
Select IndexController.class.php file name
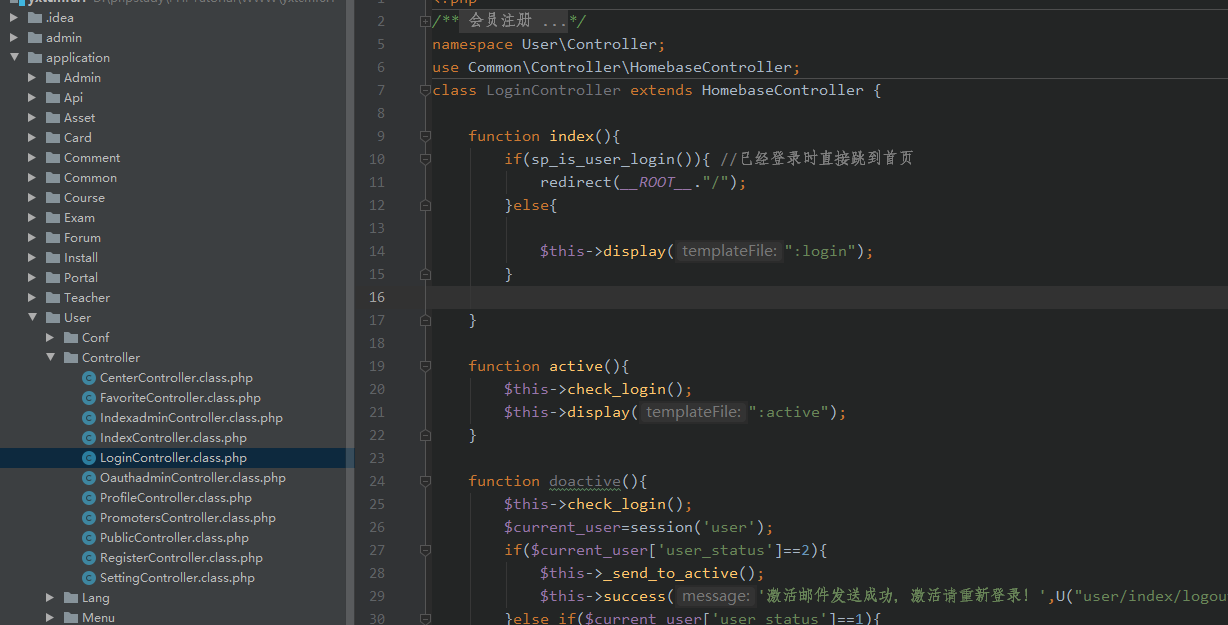click(173, 438)
